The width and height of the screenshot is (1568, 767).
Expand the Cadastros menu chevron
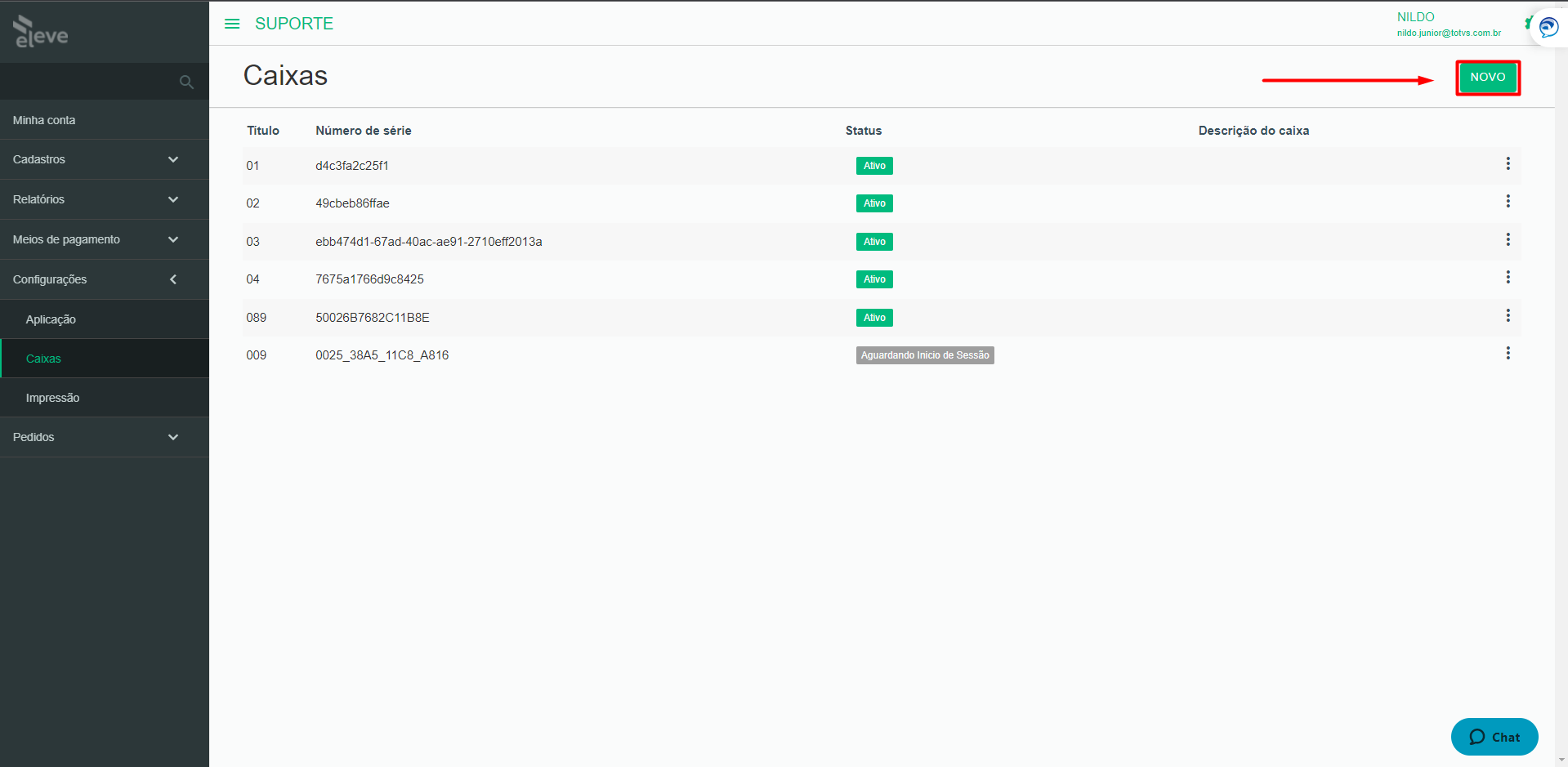click(173, 159)
